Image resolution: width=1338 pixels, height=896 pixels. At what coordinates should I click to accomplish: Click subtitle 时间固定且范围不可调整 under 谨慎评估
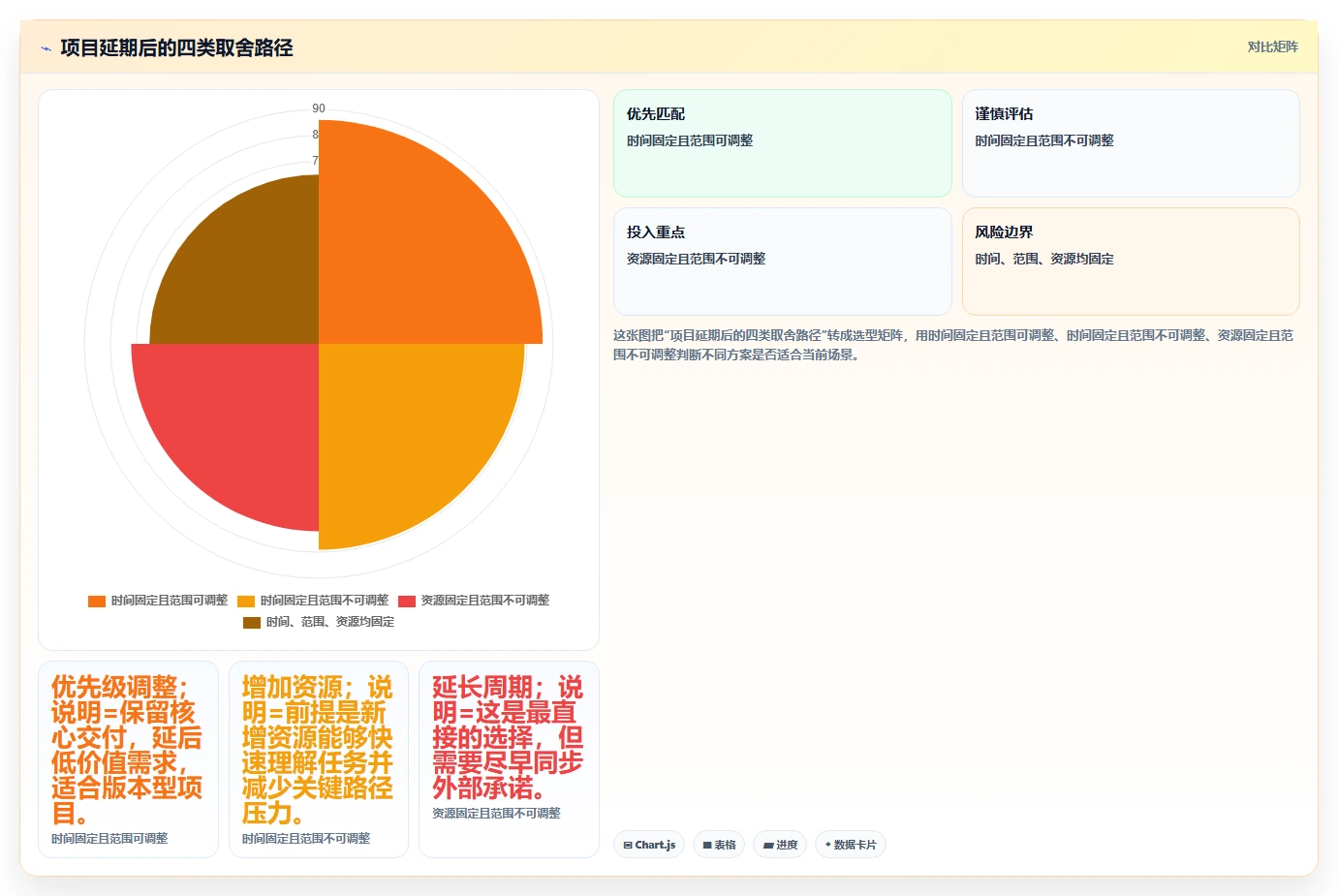click(x=1044, y=140)
